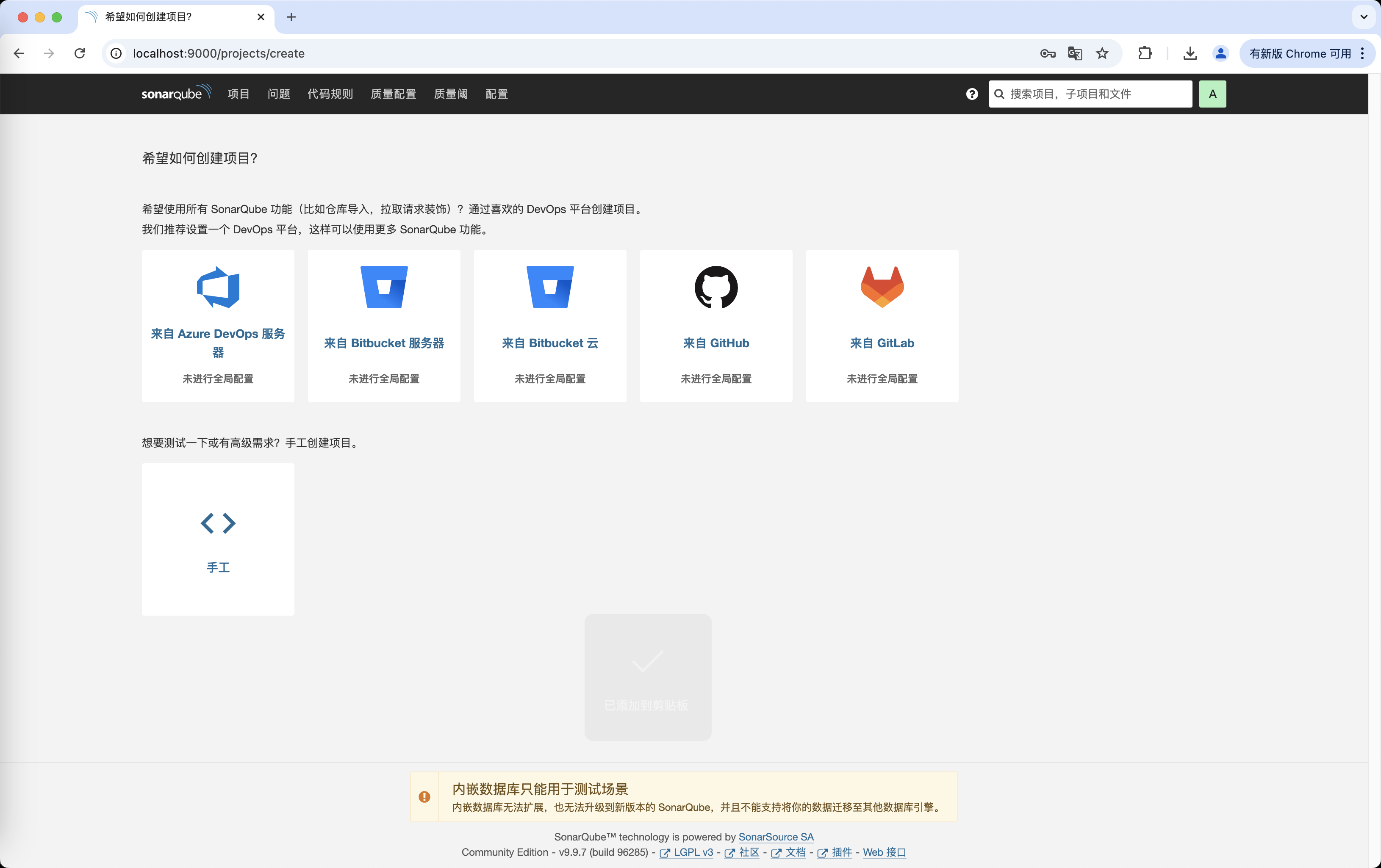The height and width of the screenshot is (868, 1381).
Task: Open the 代码规则 menu
Action: (330, 94)
